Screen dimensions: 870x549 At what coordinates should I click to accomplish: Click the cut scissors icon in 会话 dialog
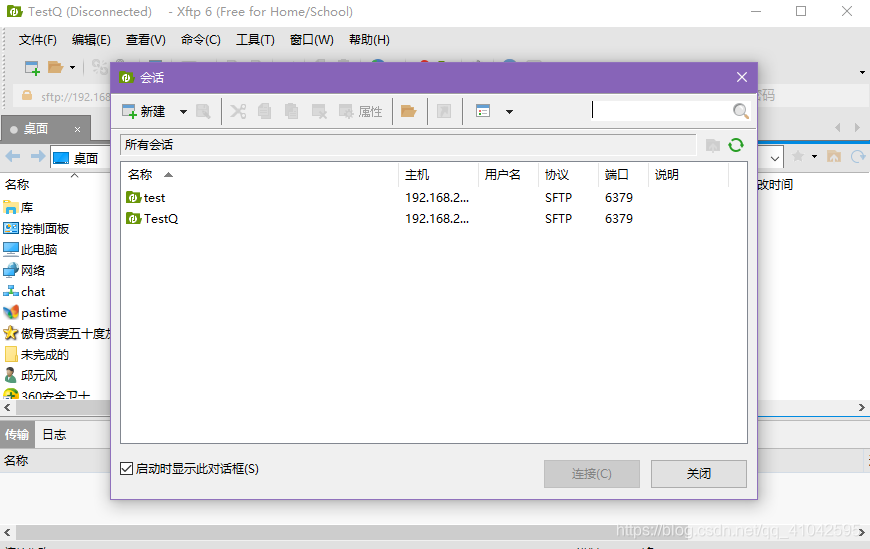click(x=238, y=112)
